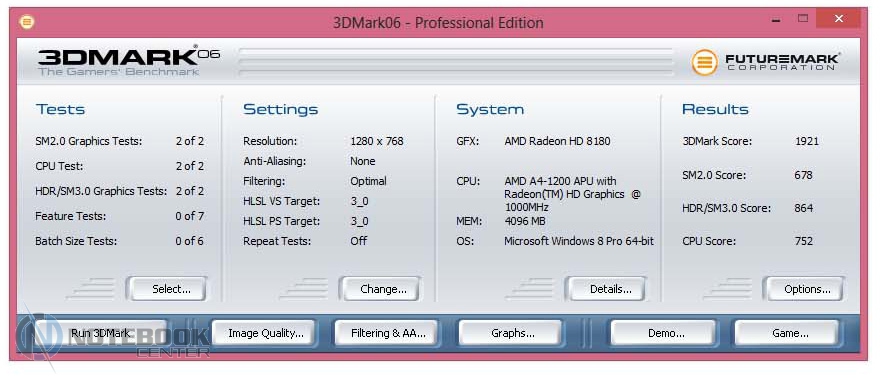
Task: Click the HLSL VS Target label
Action: point(282,201)
